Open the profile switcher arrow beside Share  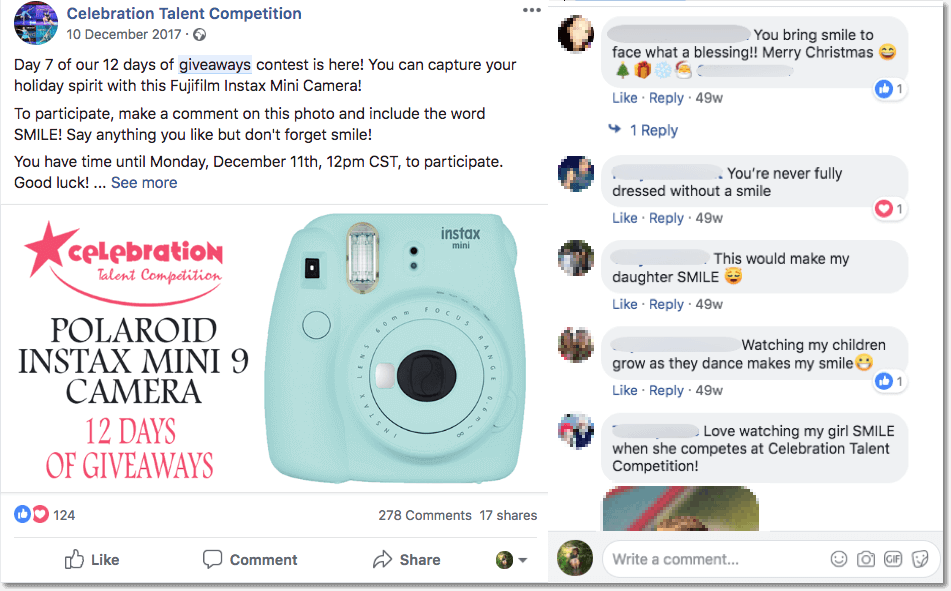click(520, 560)
